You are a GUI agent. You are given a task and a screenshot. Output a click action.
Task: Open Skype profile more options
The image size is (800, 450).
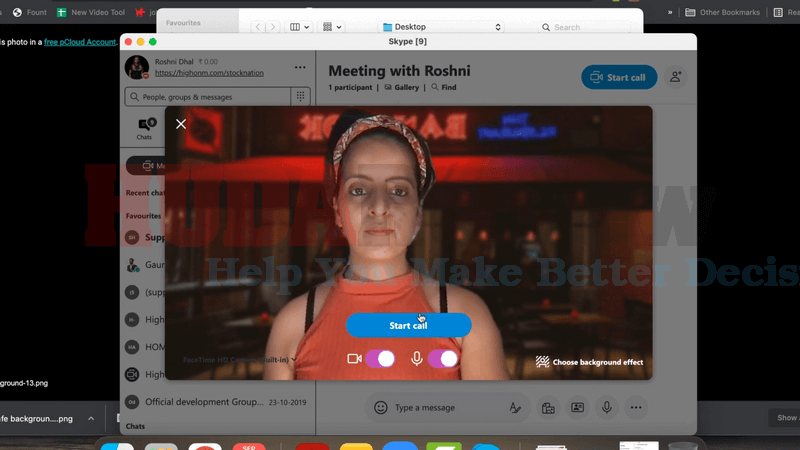click(300, 67)
